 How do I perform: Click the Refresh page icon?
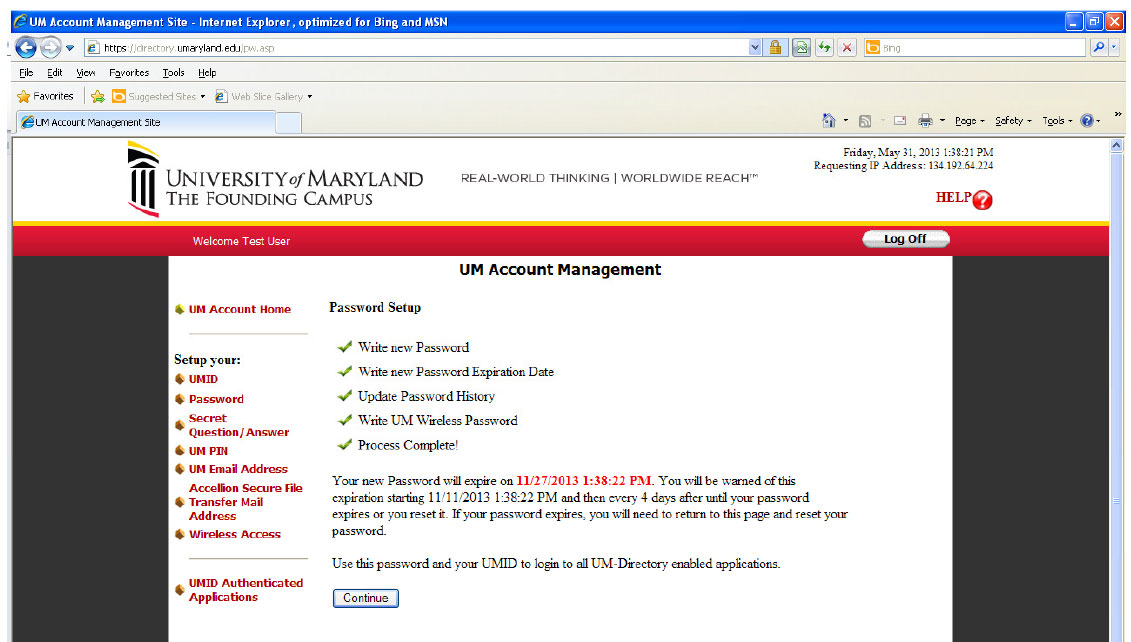(x=825, y=47)
